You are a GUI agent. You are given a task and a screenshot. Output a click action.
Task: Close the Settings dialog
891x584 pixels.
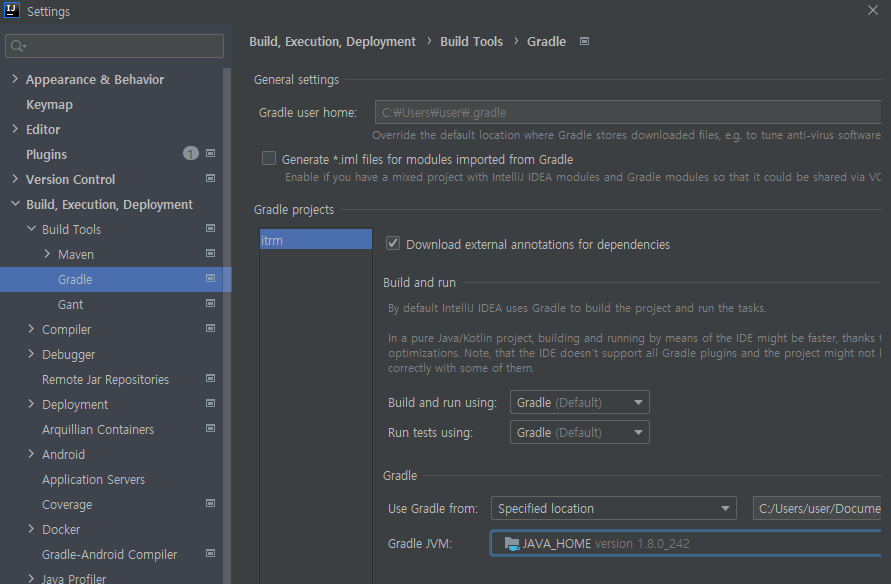pyautogui.click(x=873, y=10)
